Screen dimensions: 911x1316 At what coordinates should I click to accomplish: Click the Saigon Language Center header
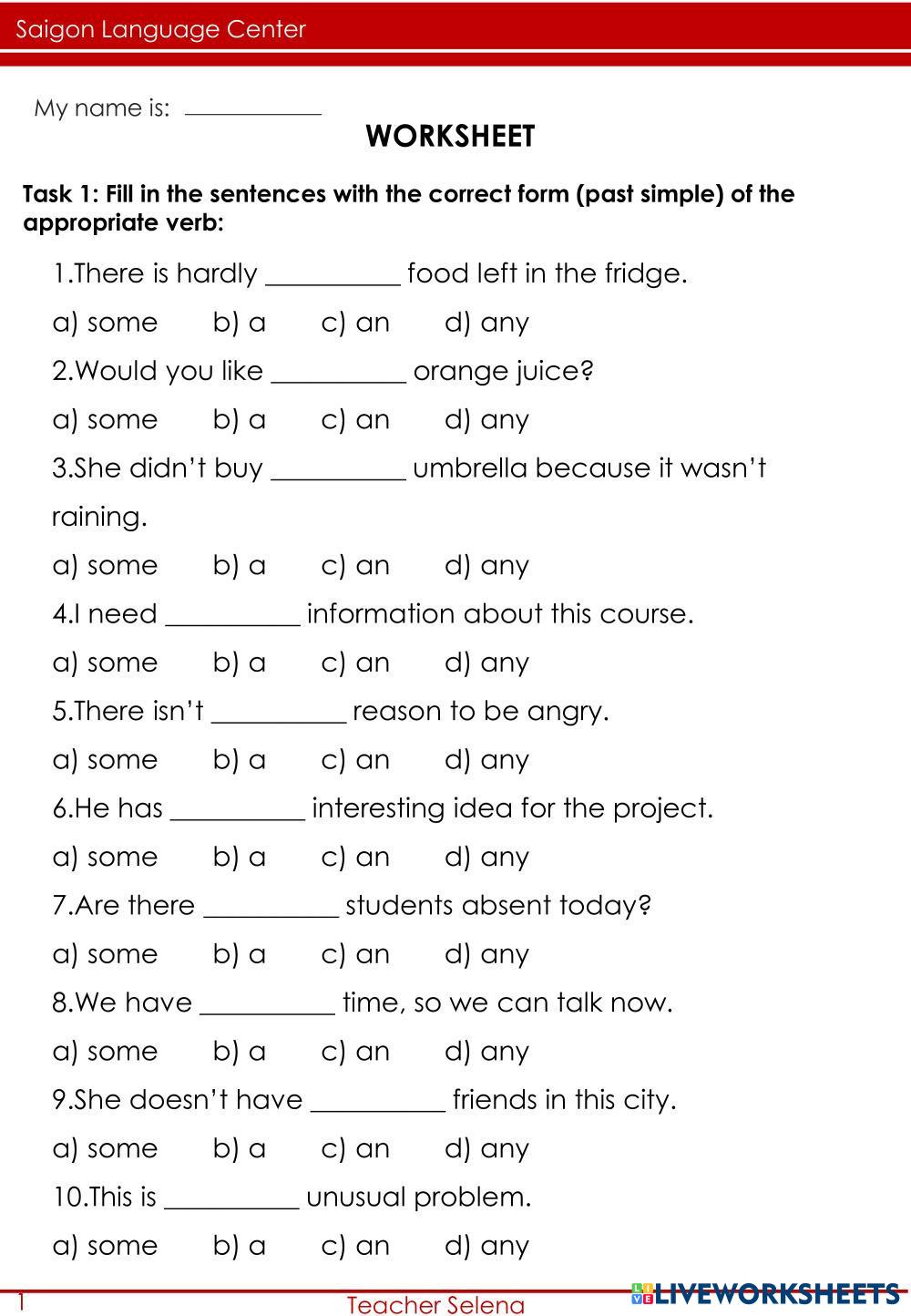[x=161, y=29]
